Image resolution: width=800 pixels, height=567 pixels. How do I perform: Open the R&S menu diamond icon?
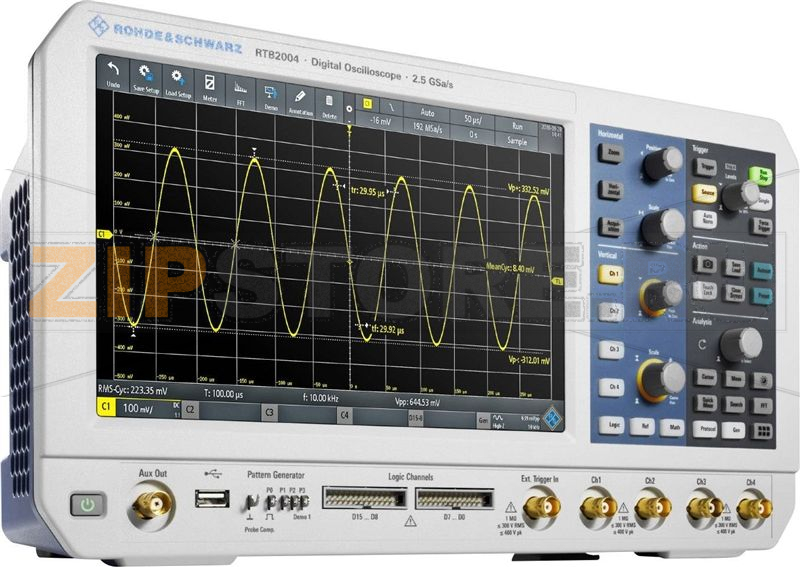(x=551, y=418)
